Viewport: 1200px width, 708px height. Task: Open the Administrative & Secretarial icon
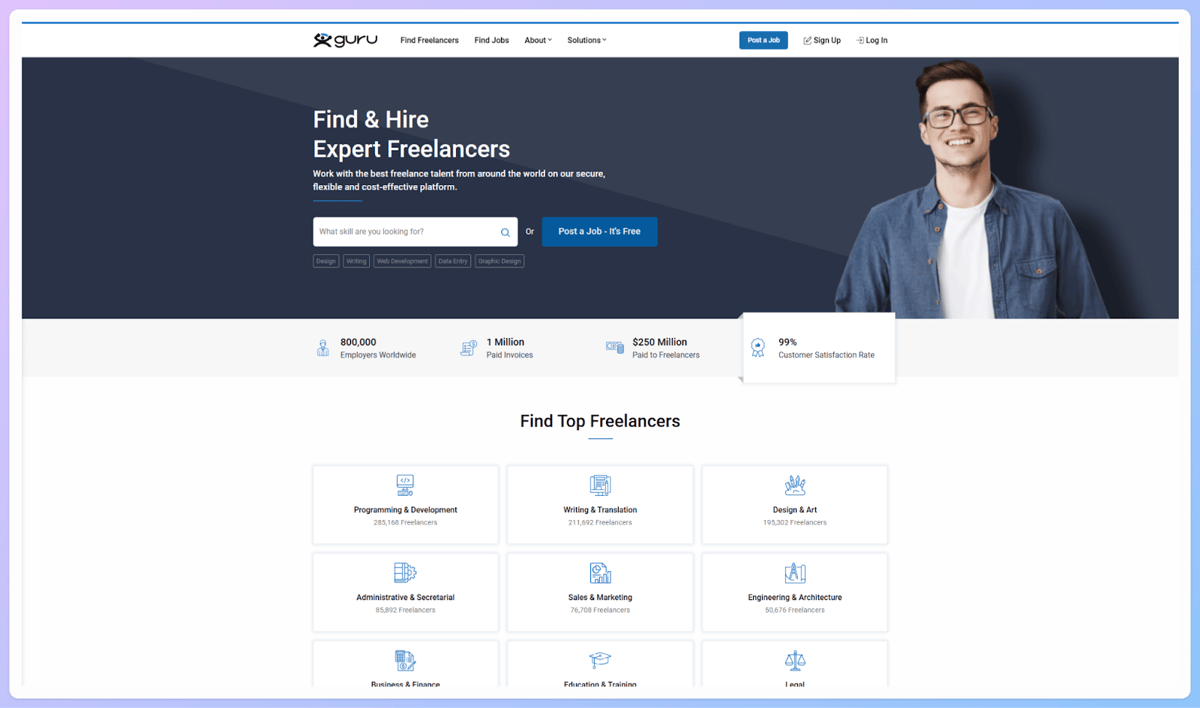(x=405, y=573)
